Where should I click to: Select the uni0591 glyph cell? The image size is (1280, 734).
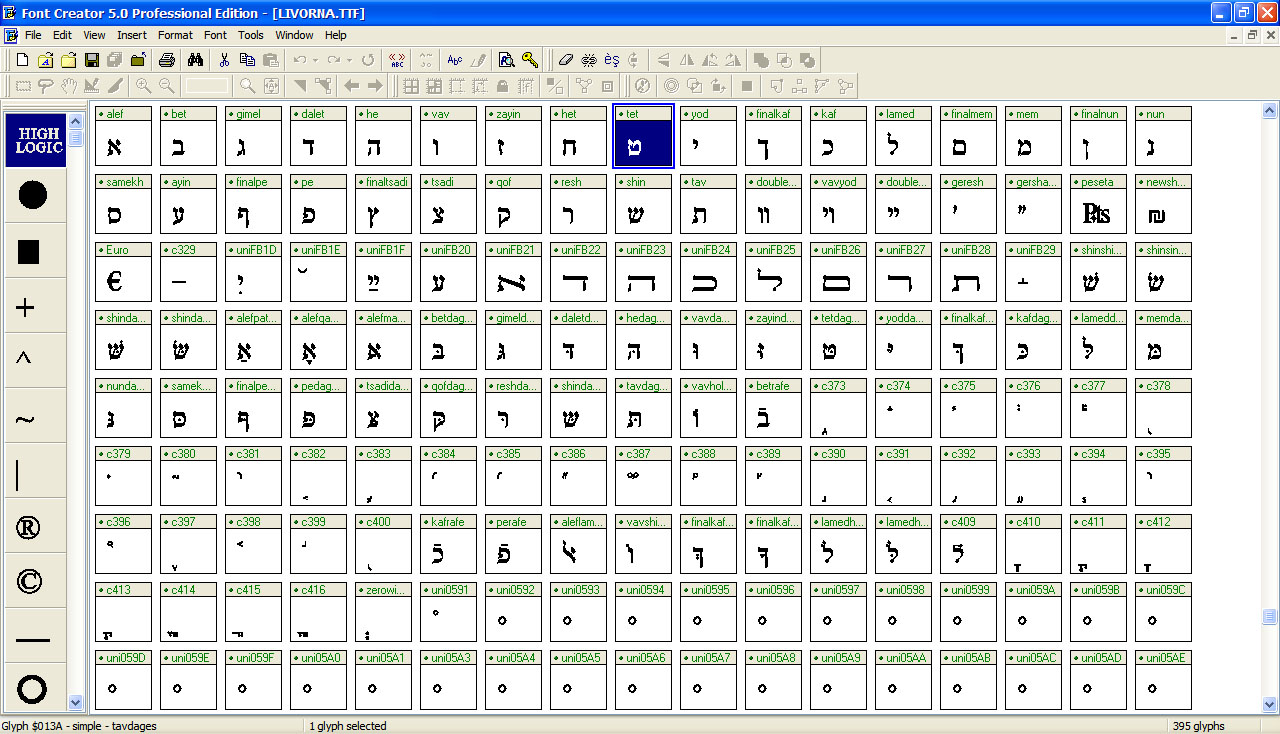pyautogui.click(x=449, y=612)
